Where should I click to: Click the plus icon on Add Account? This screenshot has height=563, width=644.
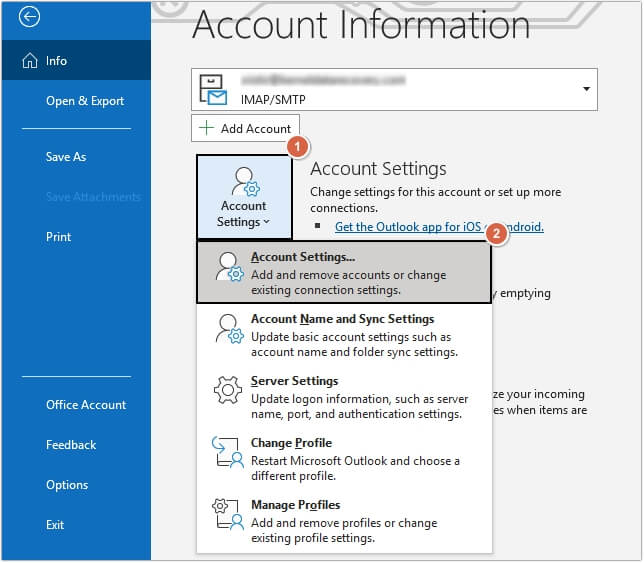coord(206,128)
